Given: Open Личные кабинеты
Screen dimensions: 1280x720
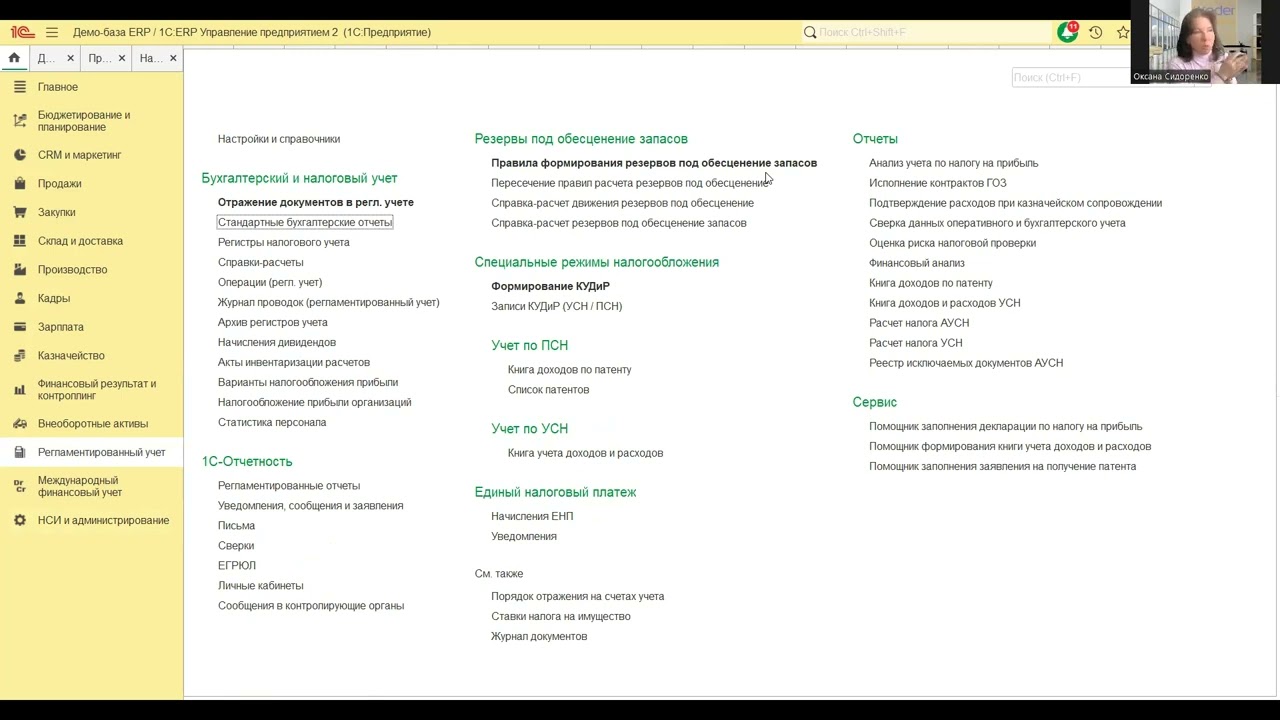Looking at the screenshot, I should pyautogui.click(x=261, y=586).
